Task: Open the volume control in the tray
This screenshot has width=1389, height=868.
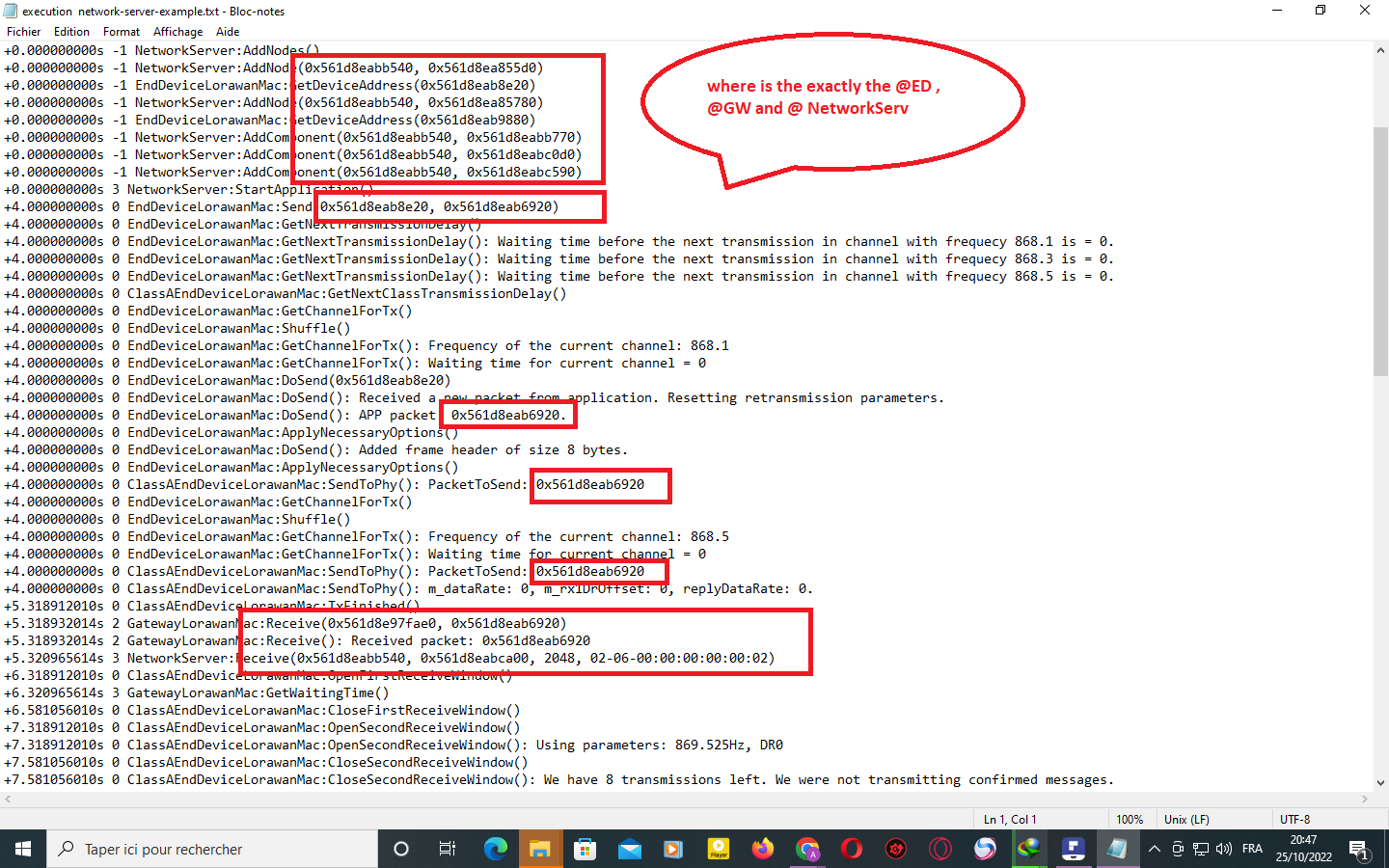Action: 1224,849
